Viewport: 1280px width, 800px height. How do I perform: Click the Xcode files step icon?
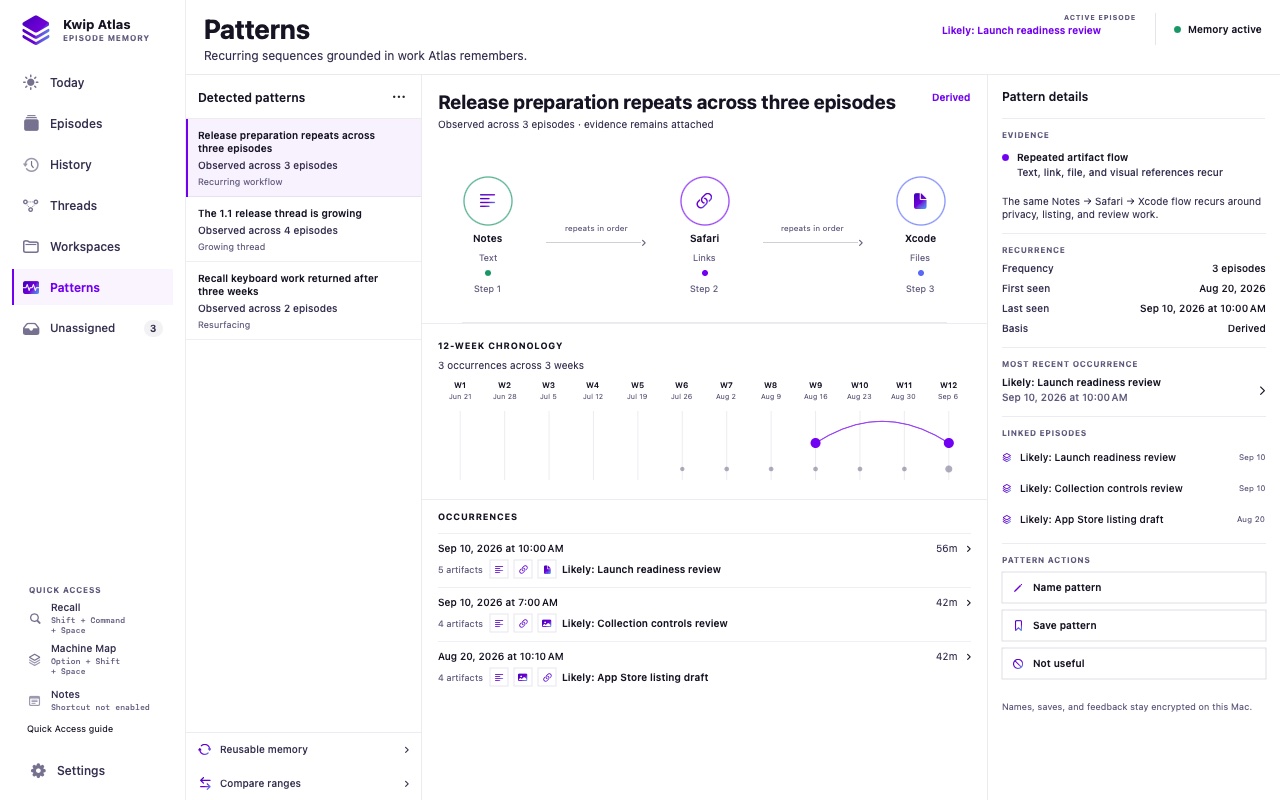point(920,201)
